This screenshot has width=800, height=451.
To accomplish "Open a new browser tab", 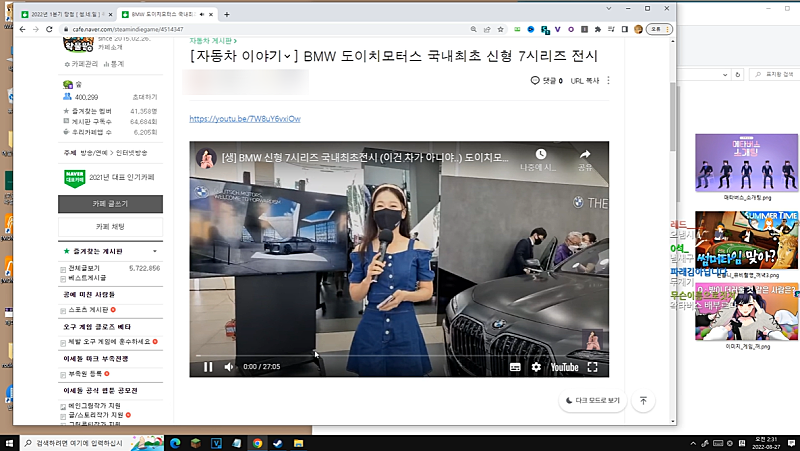I will pyautogui.click(x=227, y=14).
